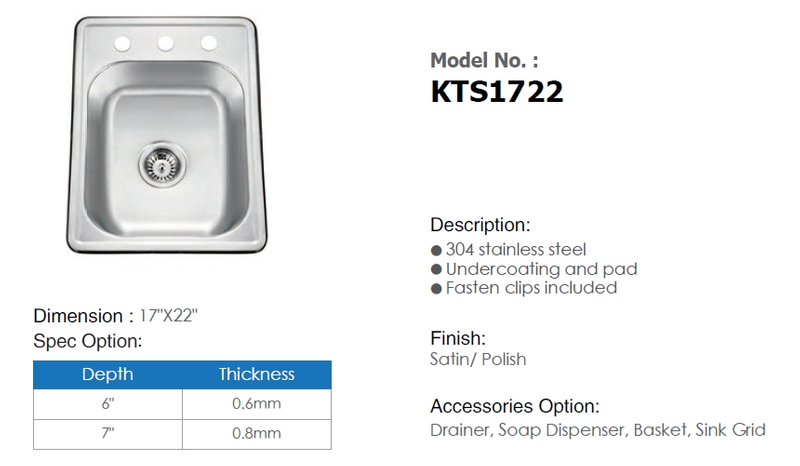This screenshot has height=466, width=800.
Task: Click the sink drain strainer
Action: [162, 164]
